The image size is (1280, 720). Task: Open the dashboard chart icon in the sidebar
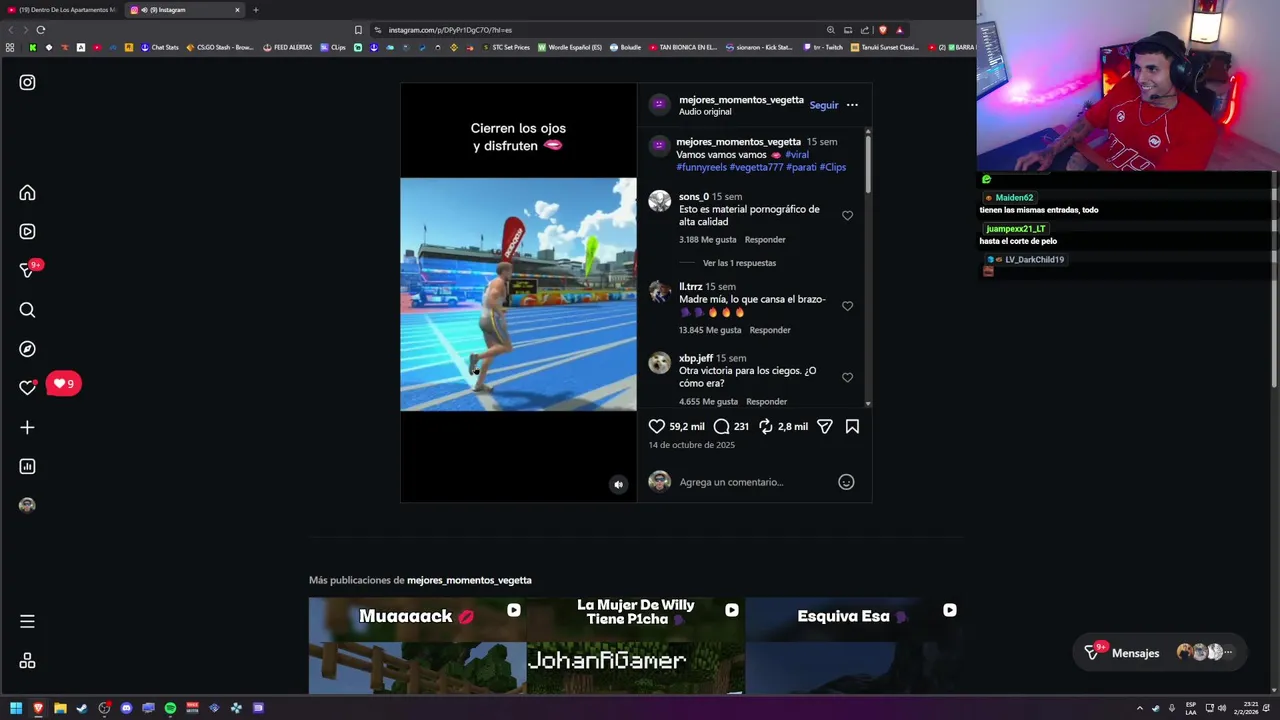tap(27, 466)
